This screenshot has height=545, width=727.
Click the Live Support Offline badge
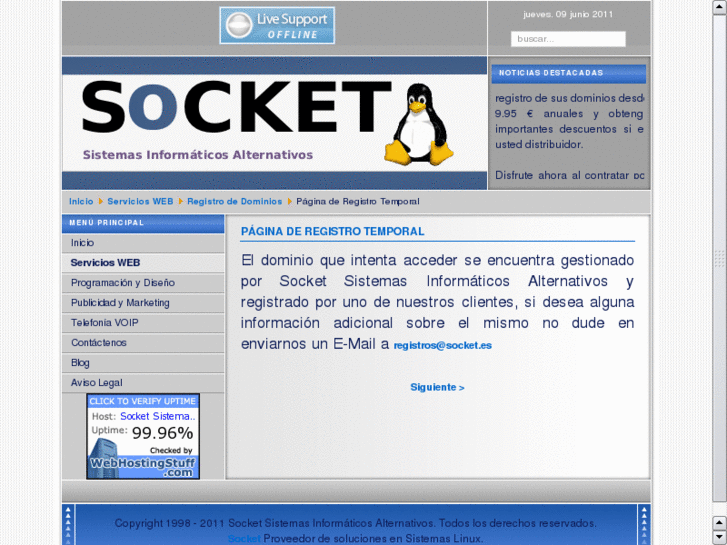coord(277,26)
